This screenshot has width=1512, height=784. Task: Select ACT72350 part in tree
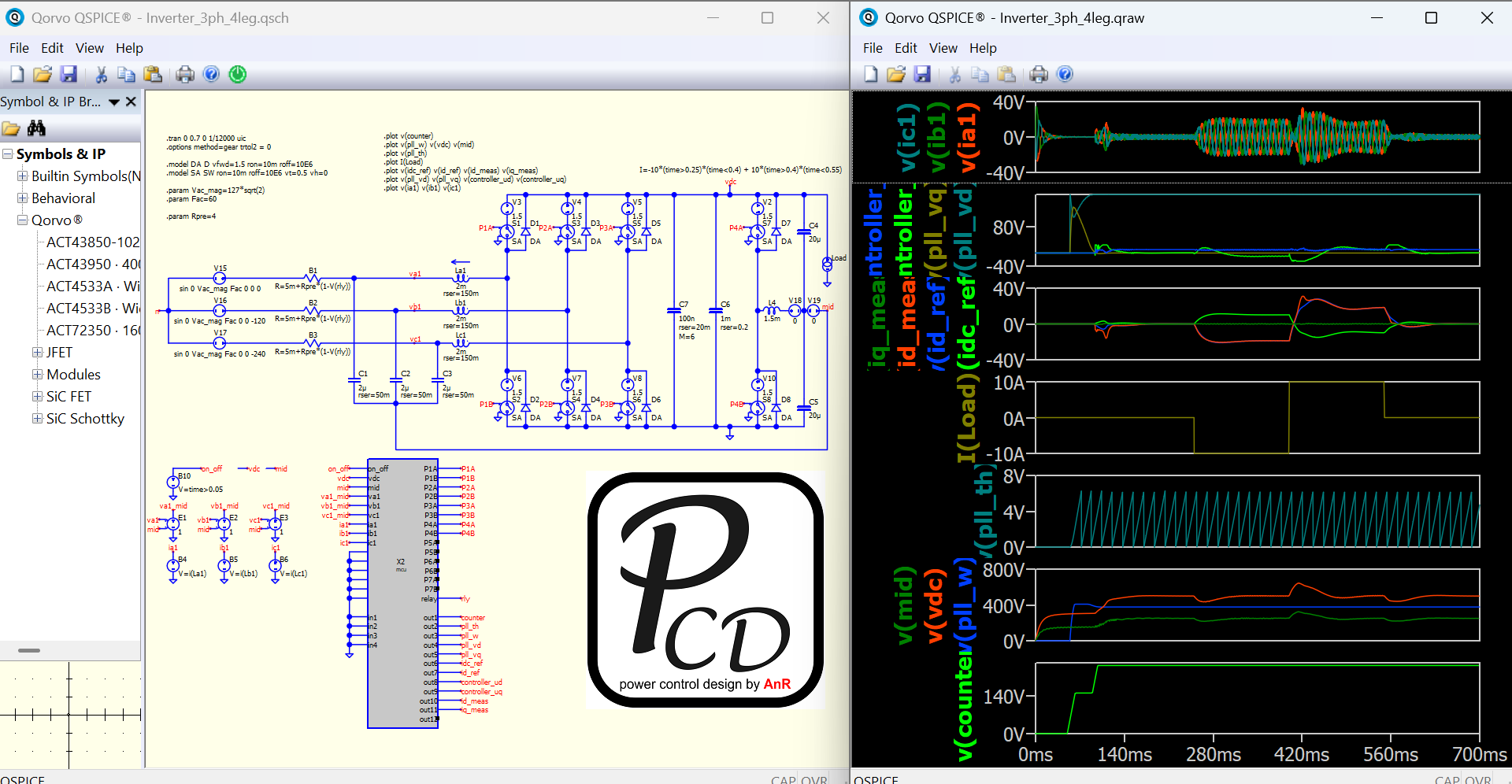(x=93, y=330)
